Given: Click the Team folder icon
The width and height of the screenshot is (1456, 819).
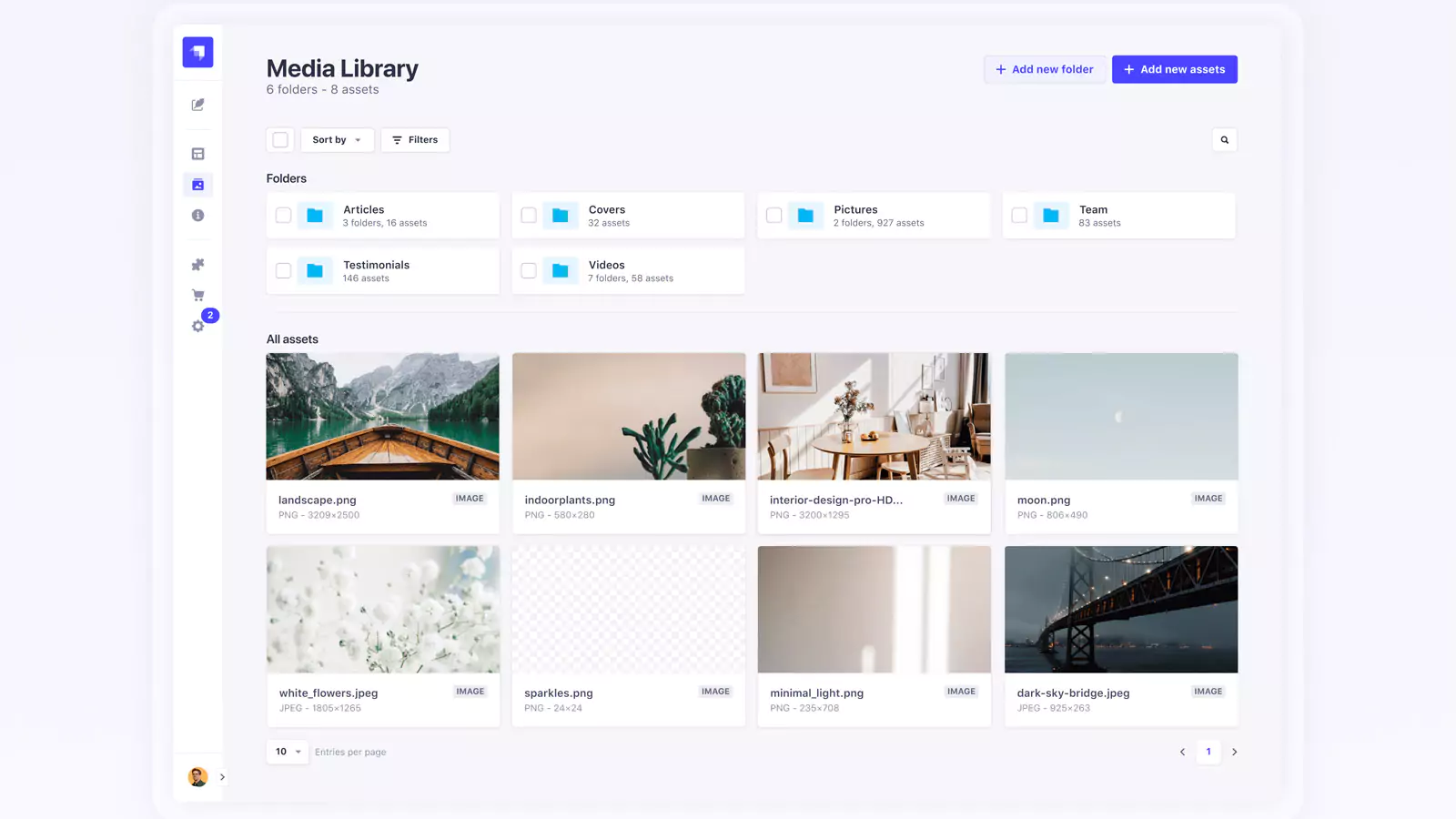Looking at the screenshot, I should coord(1051,216).
